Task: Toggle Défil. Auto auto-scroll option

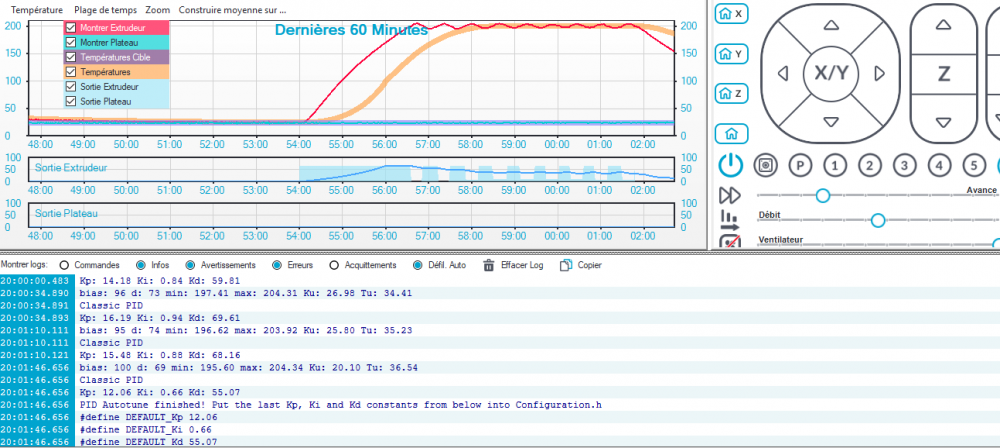Action: pos(418,265)
